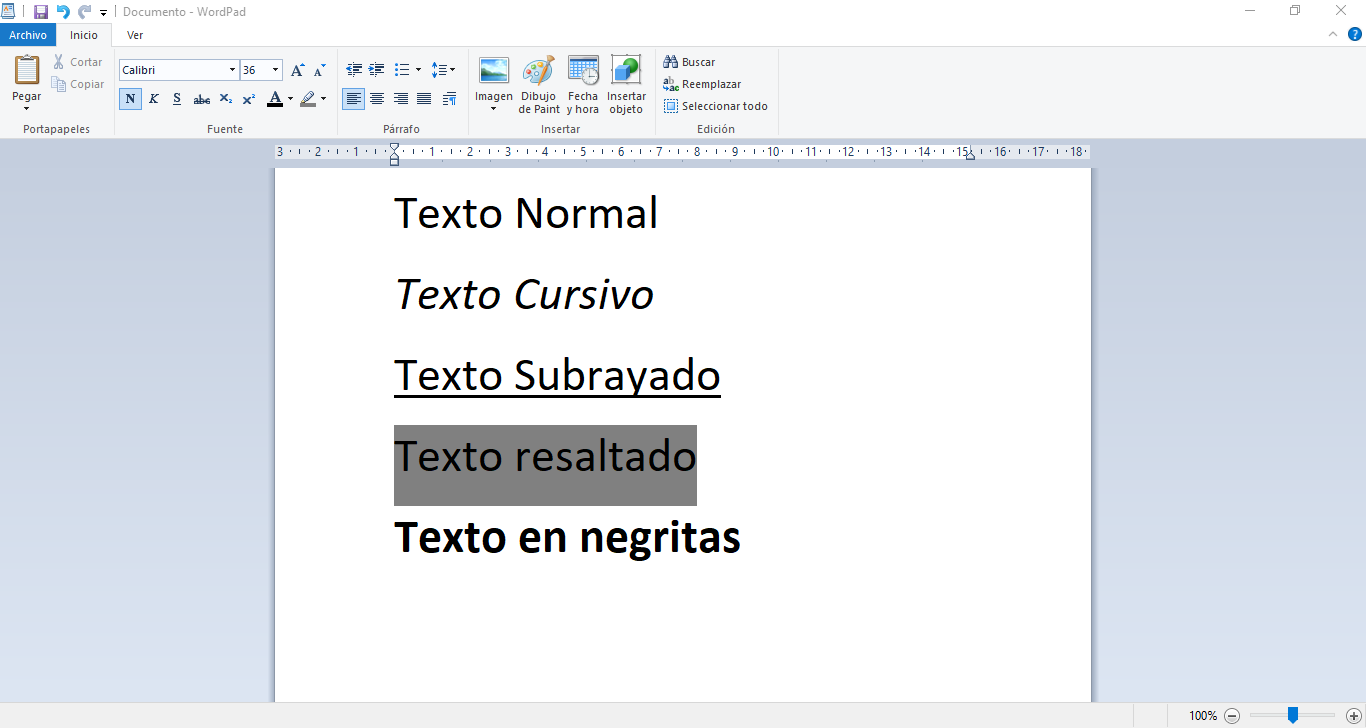Open the font family dropdown

tap(232, 70)
